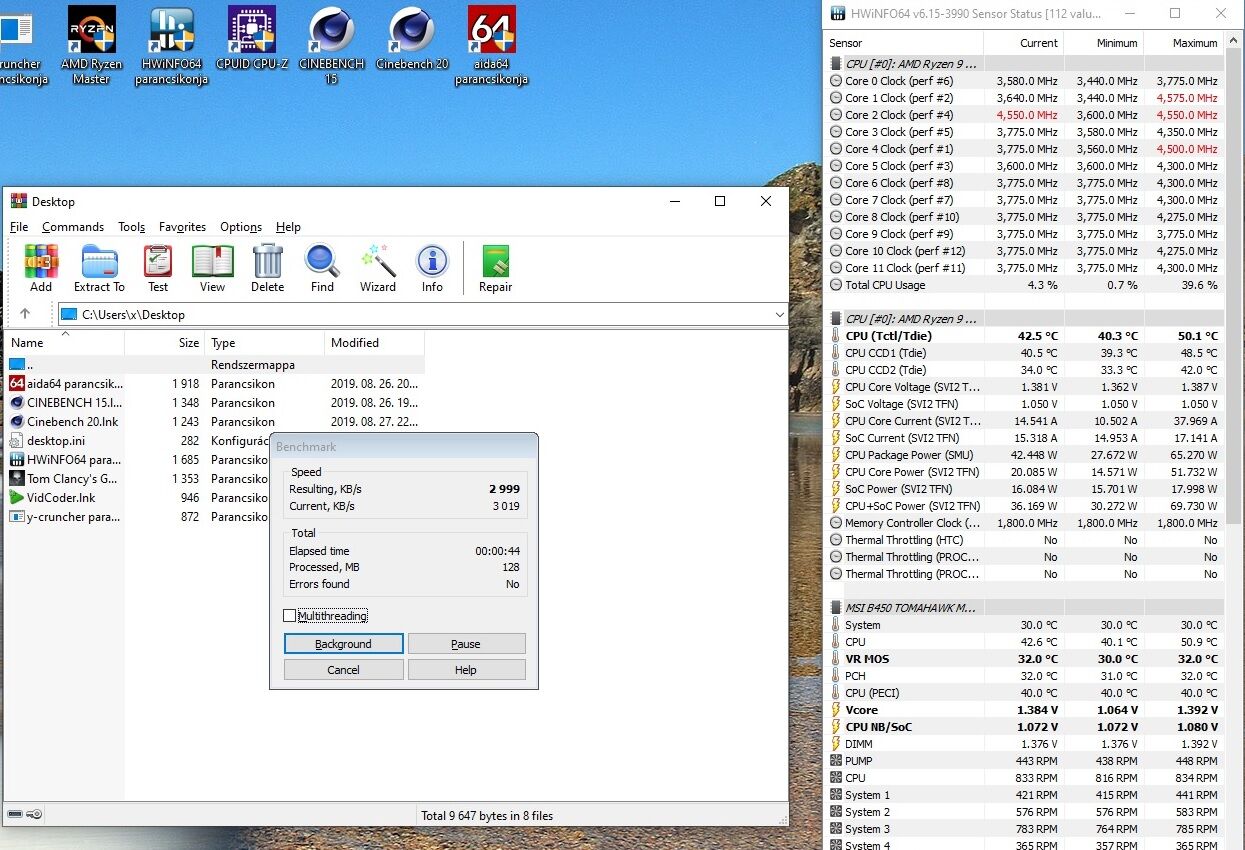Screen dimensions: 1245x850
Task: Click Core 2 Clock (perf #4) sensor row
Action: (x=1025, y=115)
